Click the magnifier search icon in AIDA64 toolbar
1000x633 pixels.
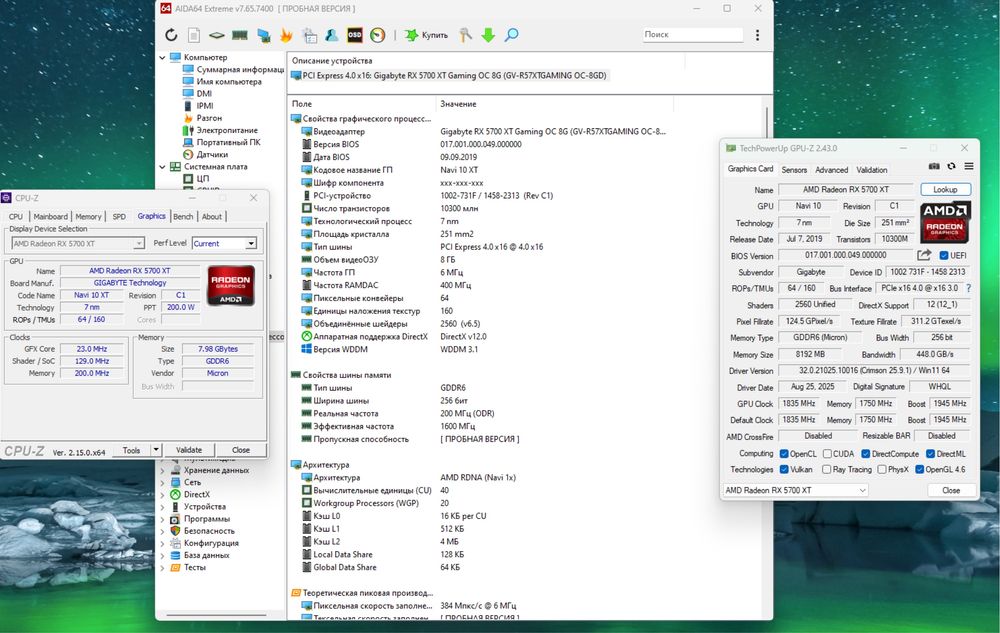point(511,35)
